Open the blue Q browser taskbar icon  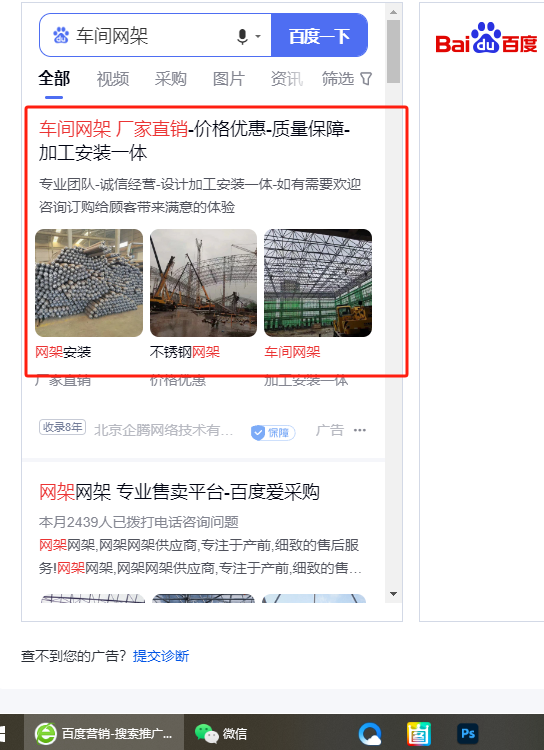[370, 734]
